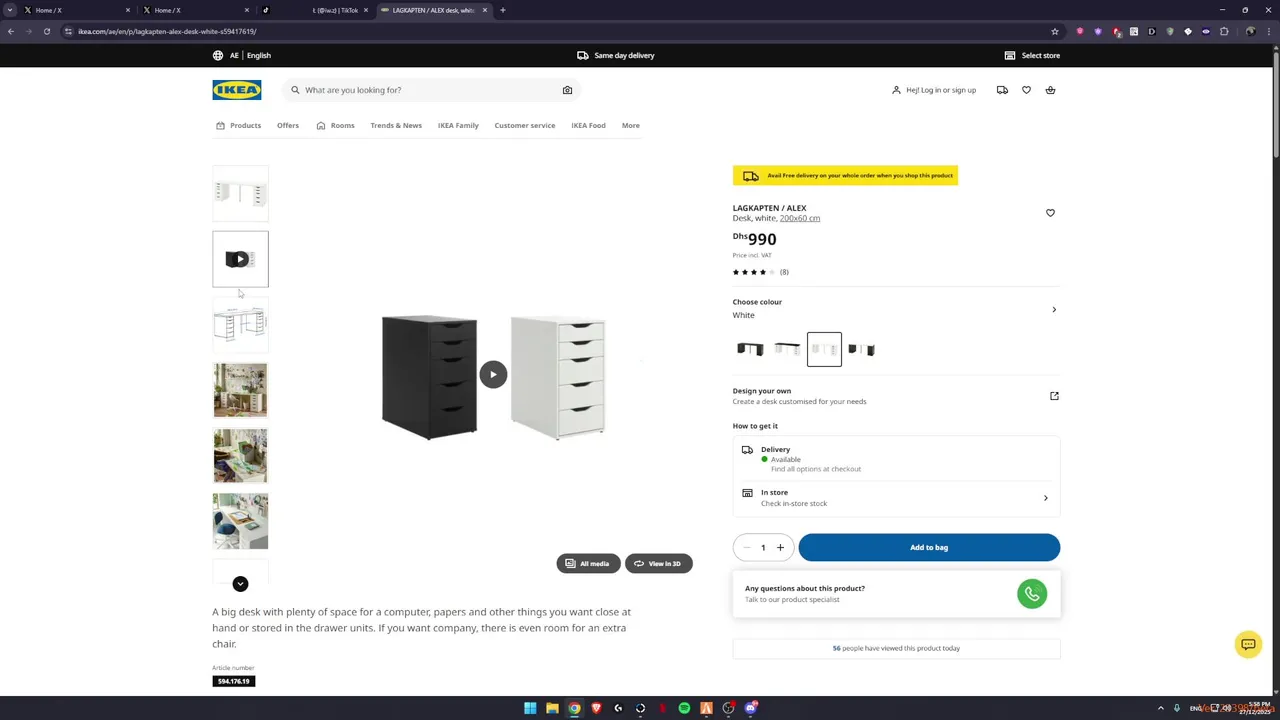Open the More menu
This screenshot has width=1280, height=720.
pyautogui.click(x=631, y=126)
